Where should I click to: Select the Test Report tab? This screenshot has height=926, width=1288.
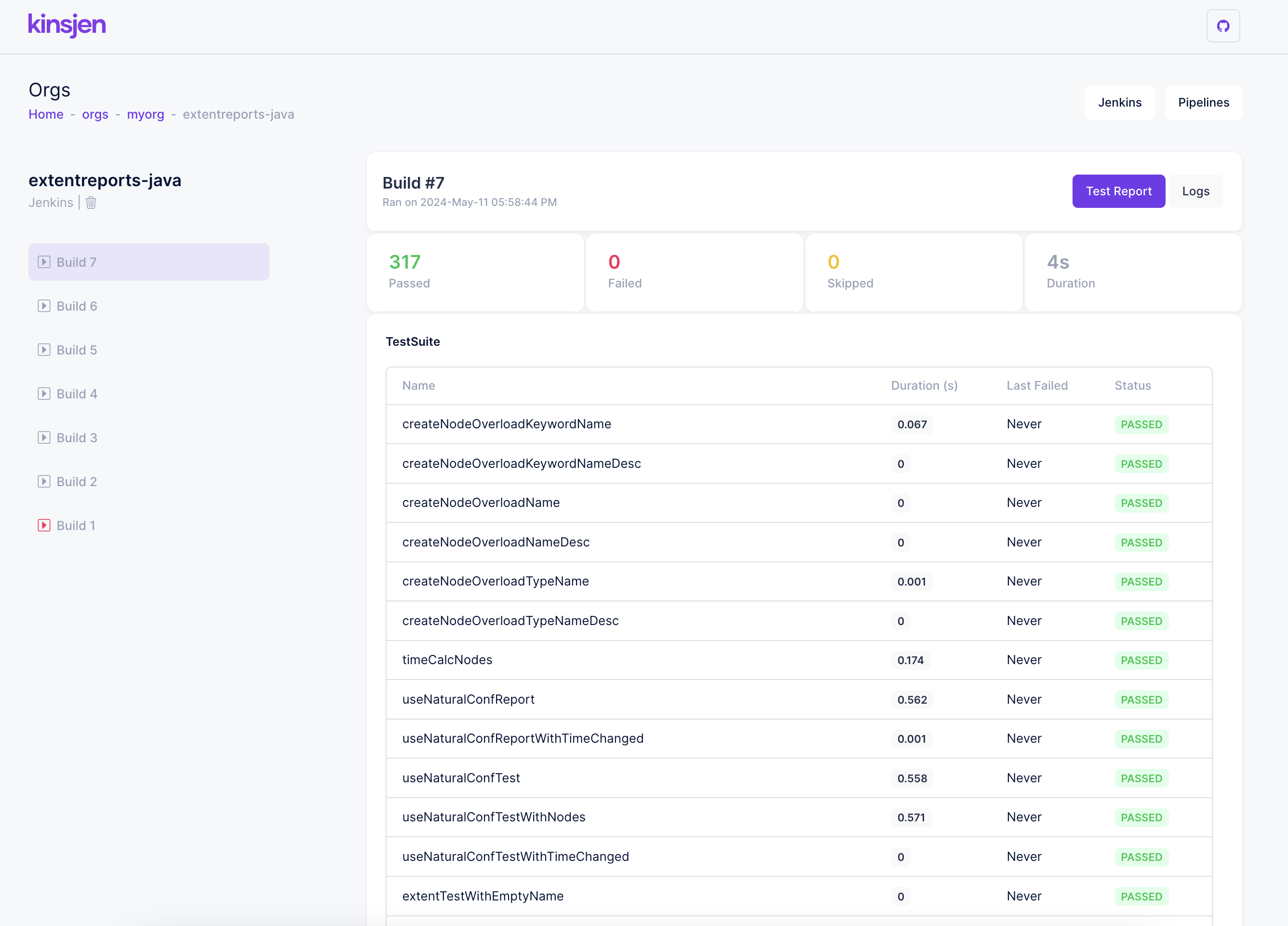tap(1118, 191)
